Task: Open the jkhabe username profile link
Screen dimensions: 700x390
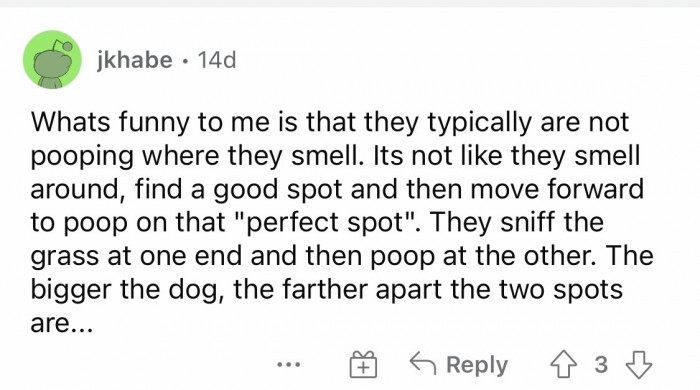Action: pyautogui.click(x=134, y=60)
